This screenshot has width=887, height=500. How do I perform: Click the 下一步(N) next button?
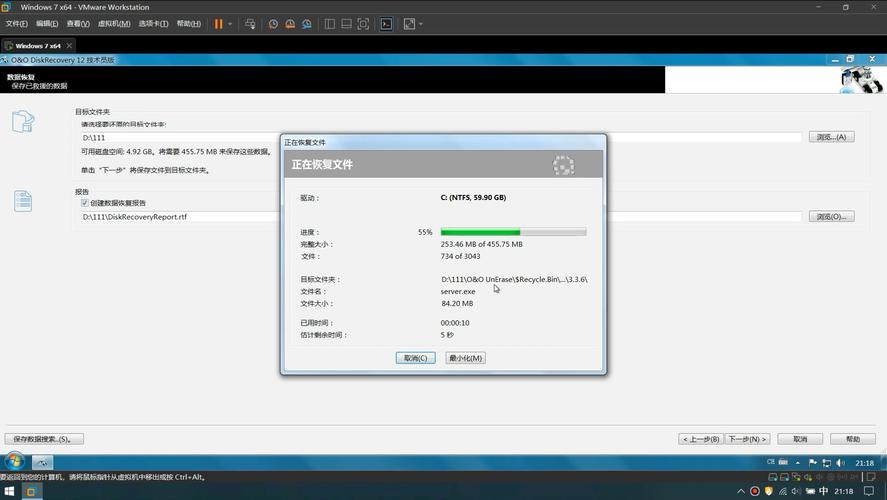(747, 439)
